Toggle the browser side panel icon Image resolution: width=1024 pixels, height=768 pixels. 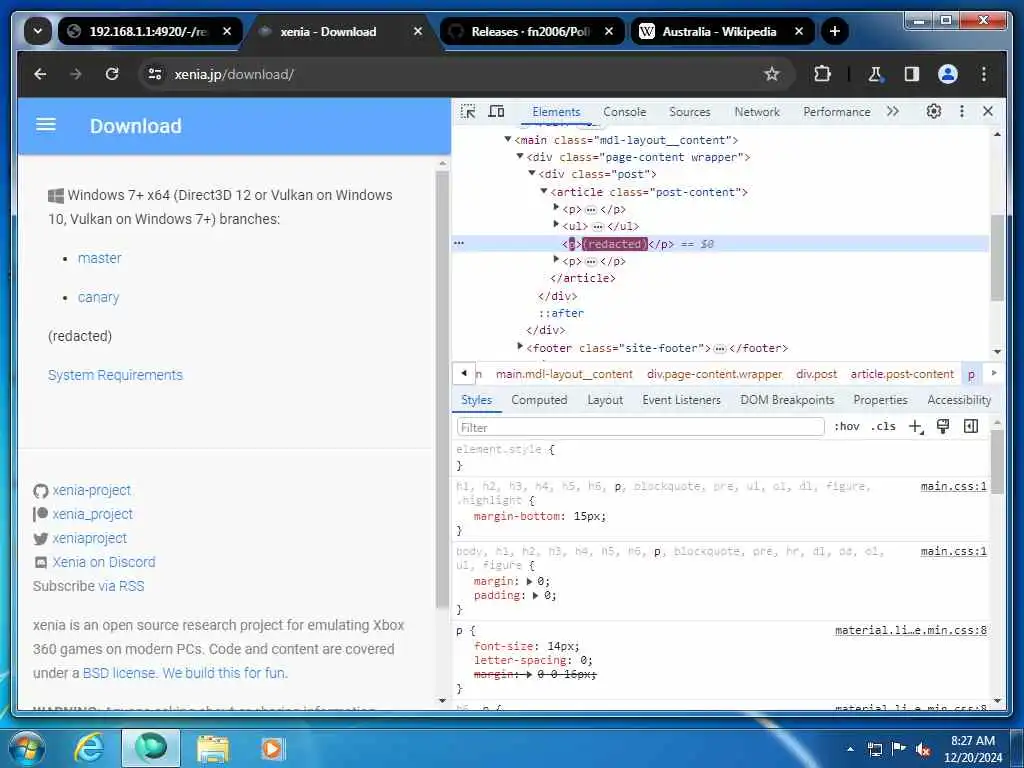coord(912,74)
